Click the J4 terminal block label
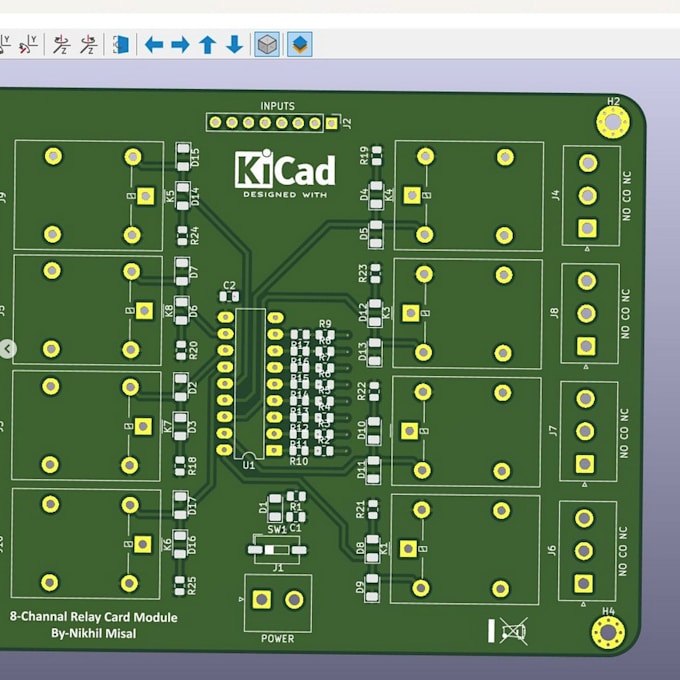 [x=556, y=196]
